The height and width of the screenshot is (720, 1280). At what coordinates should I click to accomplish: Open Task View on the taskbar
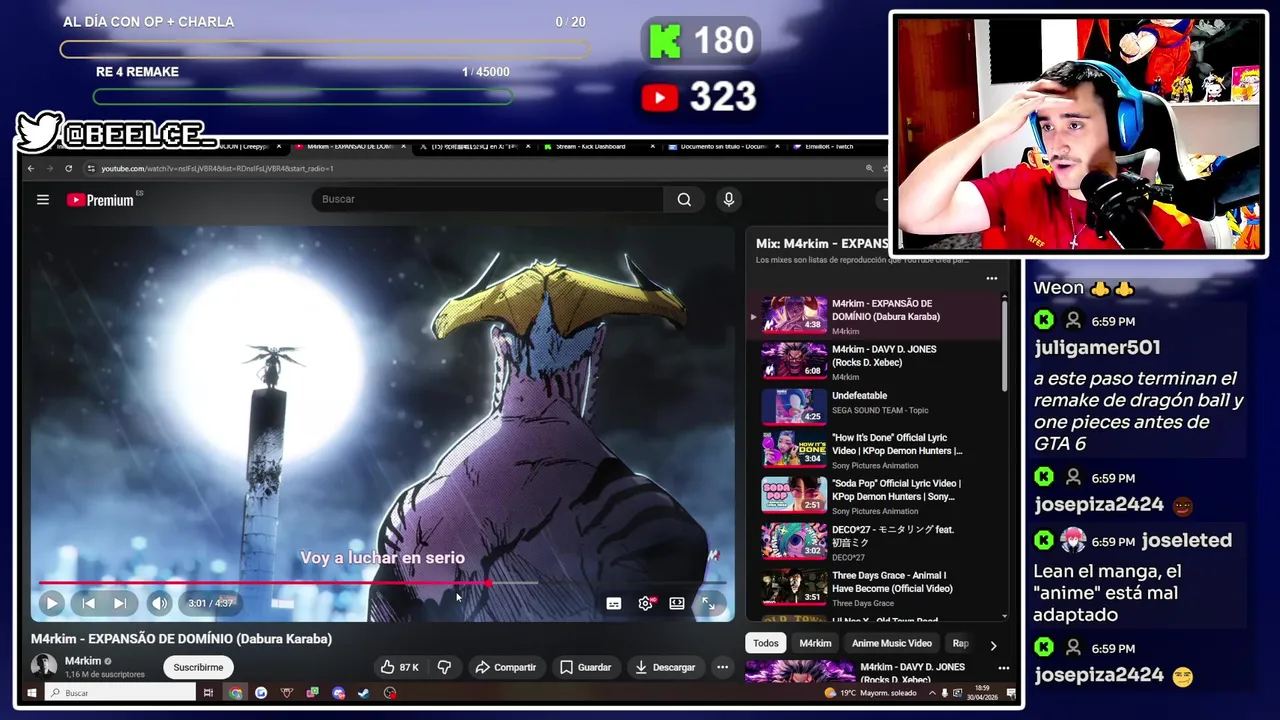click(208, 693)
